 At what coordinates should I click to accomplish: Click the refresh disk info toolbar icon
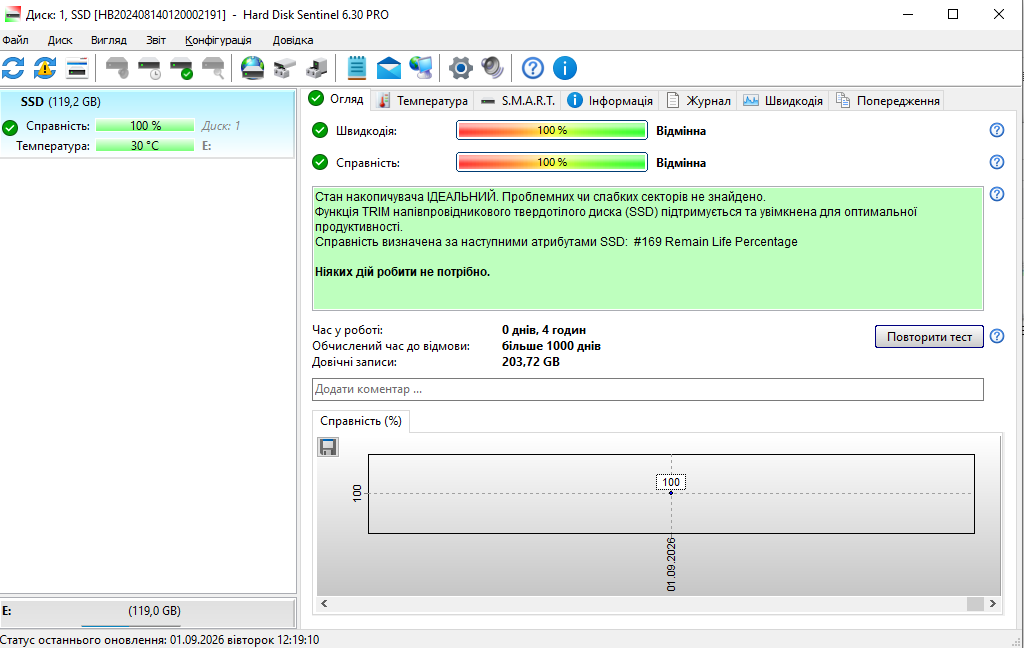click(x=13, y=68)
